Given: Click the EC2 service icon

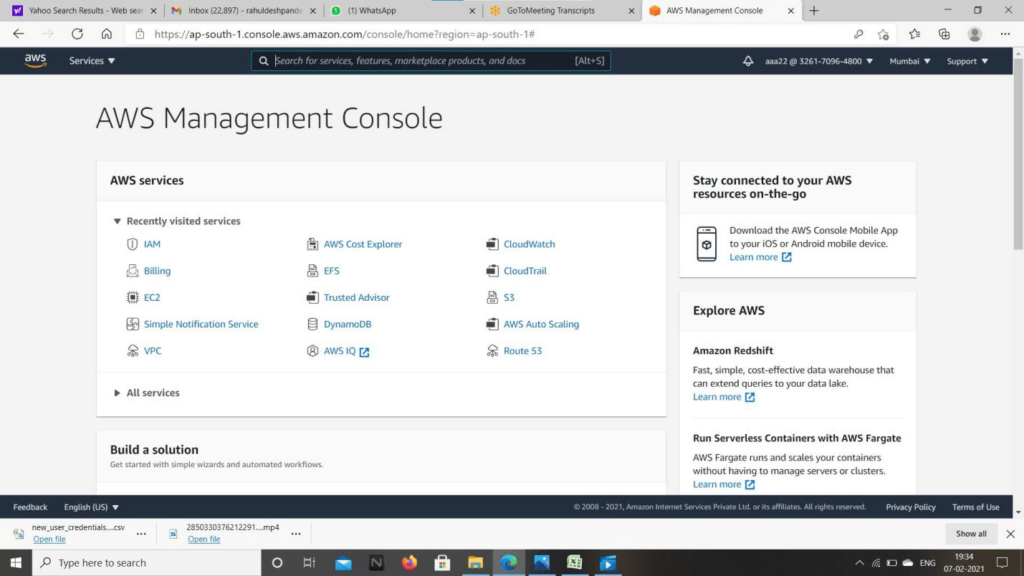Looking at the screenshot, I should (x=133, y=297).
